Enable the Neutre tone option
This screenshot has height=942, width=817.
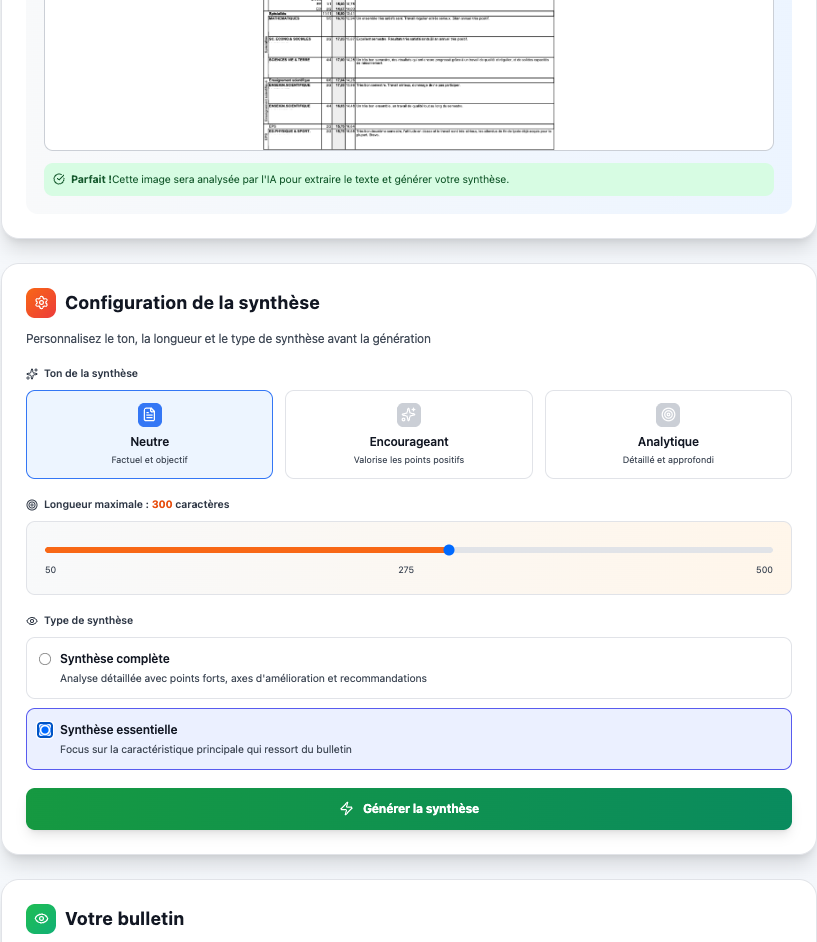(x=148, y=434)
